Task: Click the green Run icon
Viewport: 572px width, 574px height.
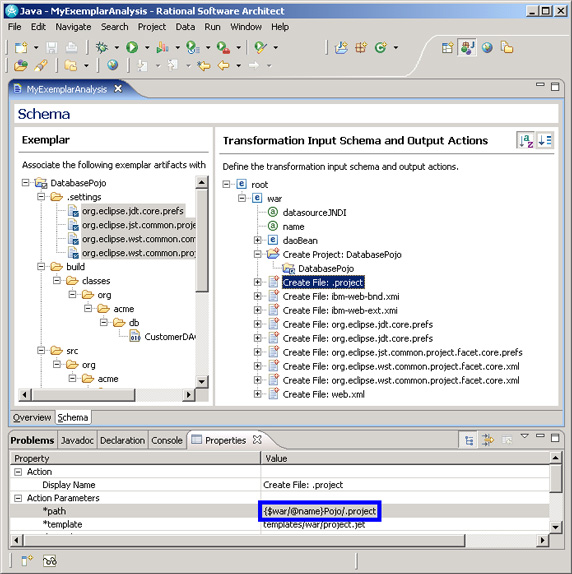Action: pos(132,47)
